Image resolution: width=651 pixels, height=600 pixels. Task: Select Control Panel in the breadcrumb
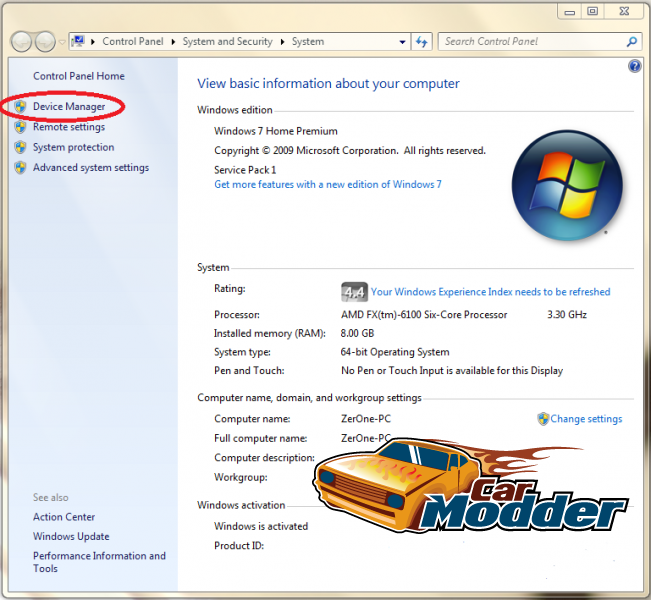(x=133, y=42)
